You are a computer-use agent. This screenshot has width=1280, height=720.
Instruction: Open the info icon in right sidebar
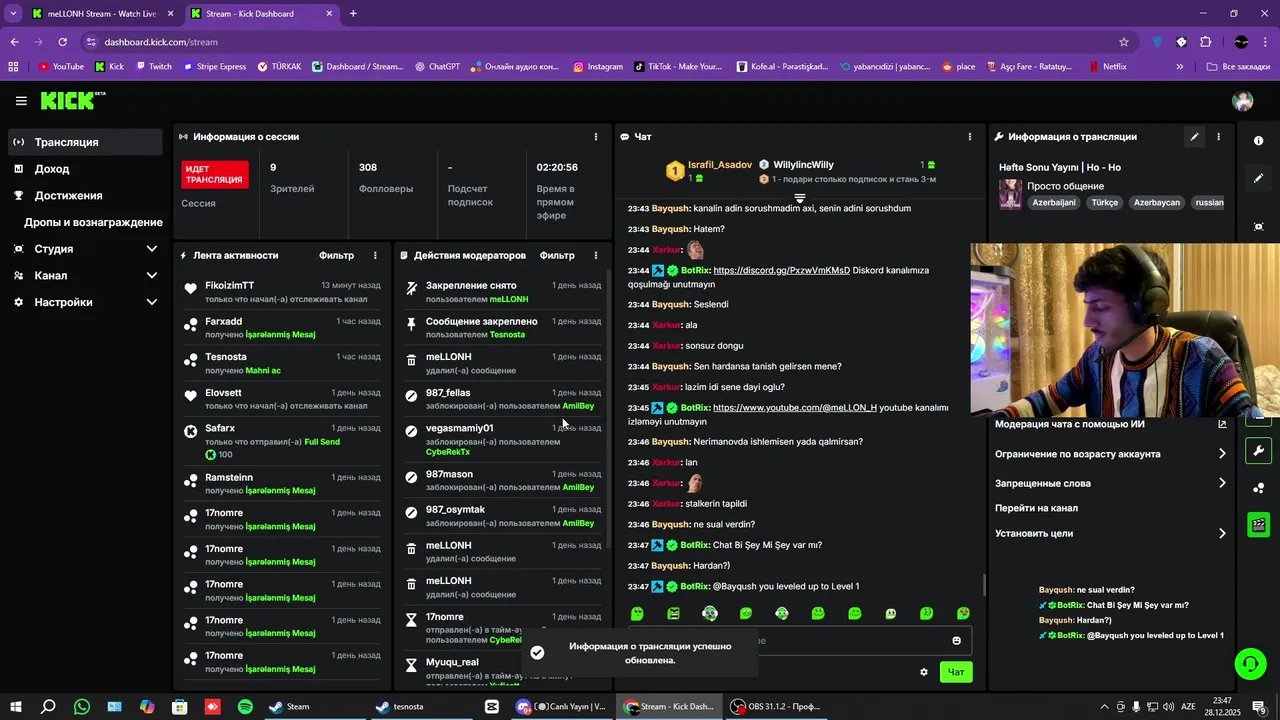click(x=1258, y=141)
